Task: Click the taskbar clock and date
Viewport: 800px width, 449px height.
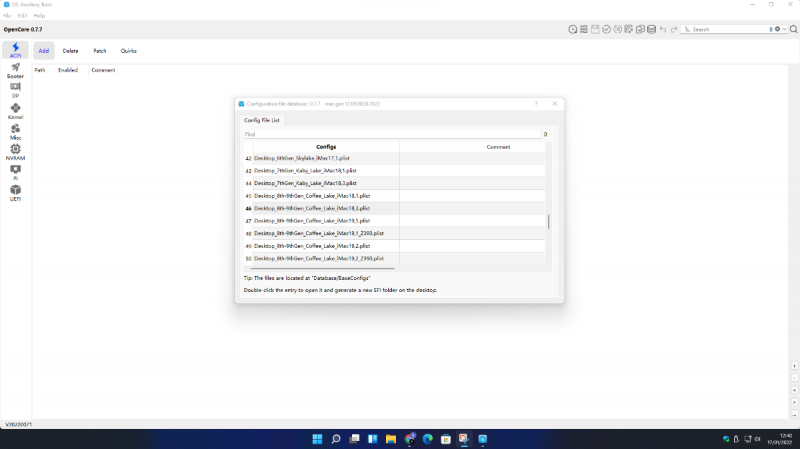Action: click(x=781, y=439)
